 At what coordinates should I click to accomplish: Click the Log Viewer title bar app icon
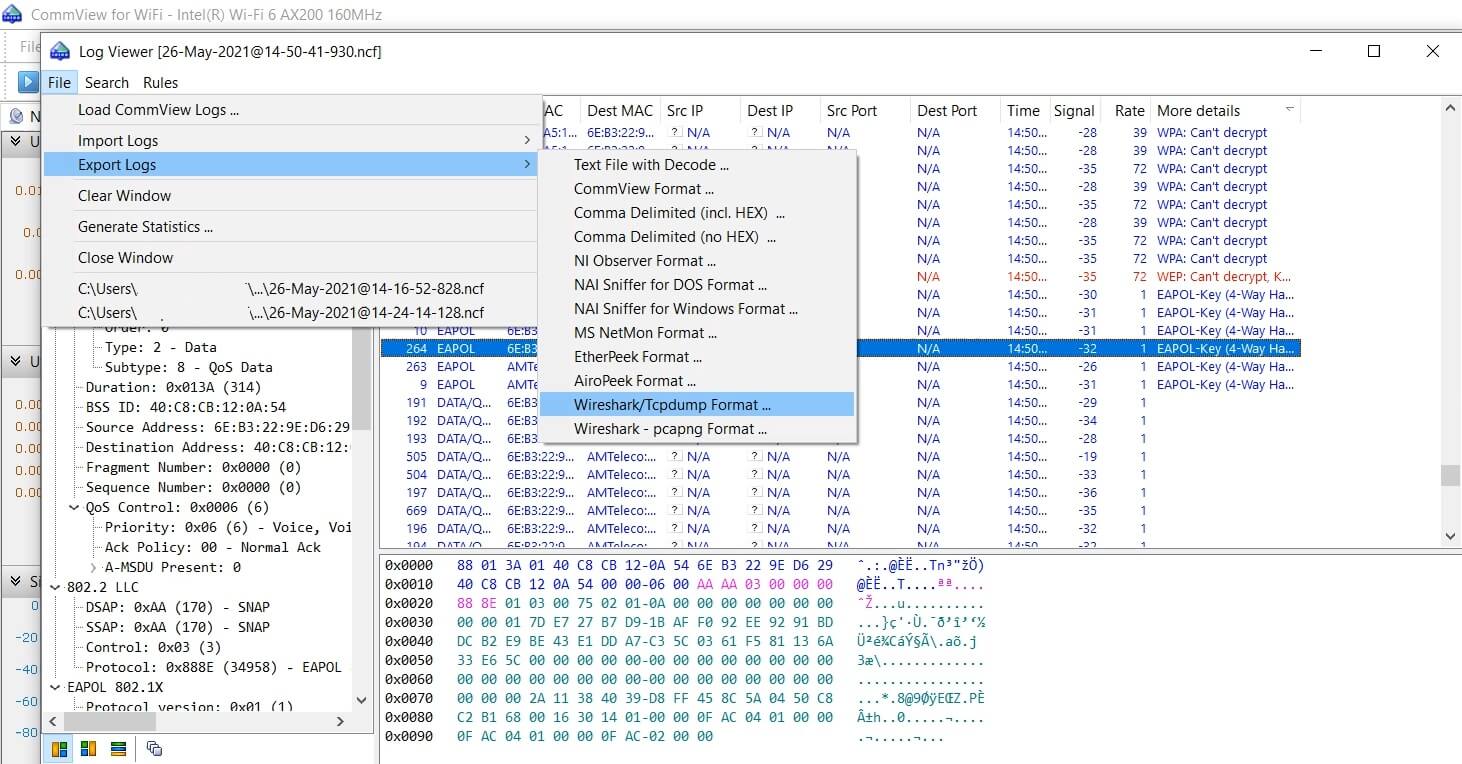(x=60, y=51)
